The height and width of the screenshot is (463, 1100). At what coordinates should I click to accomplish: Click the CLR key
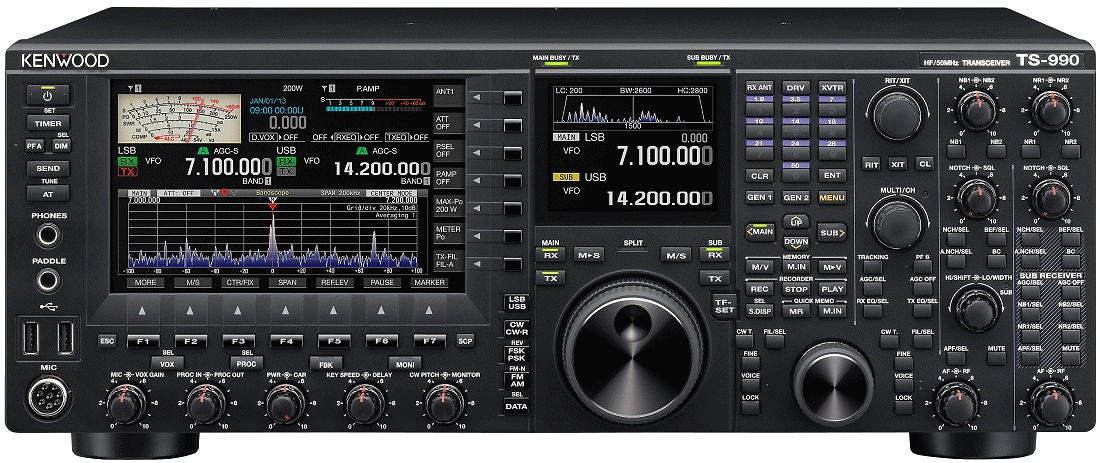(x=759, y=175)
